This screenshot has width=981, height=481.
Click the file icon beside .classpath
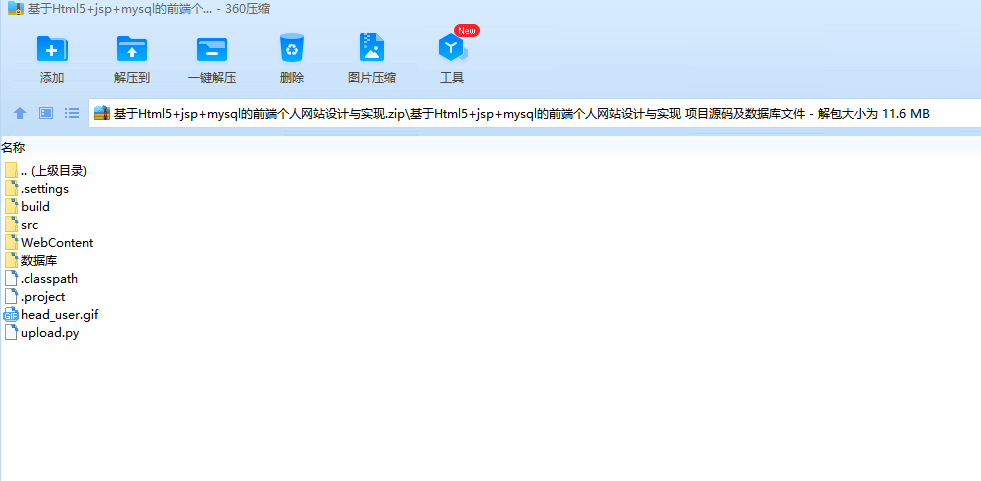click(11, 278)
